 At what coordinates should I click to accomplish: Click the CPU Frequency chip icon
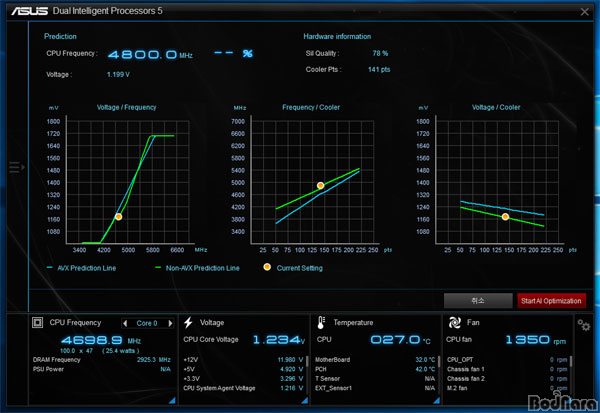[38, 323]
